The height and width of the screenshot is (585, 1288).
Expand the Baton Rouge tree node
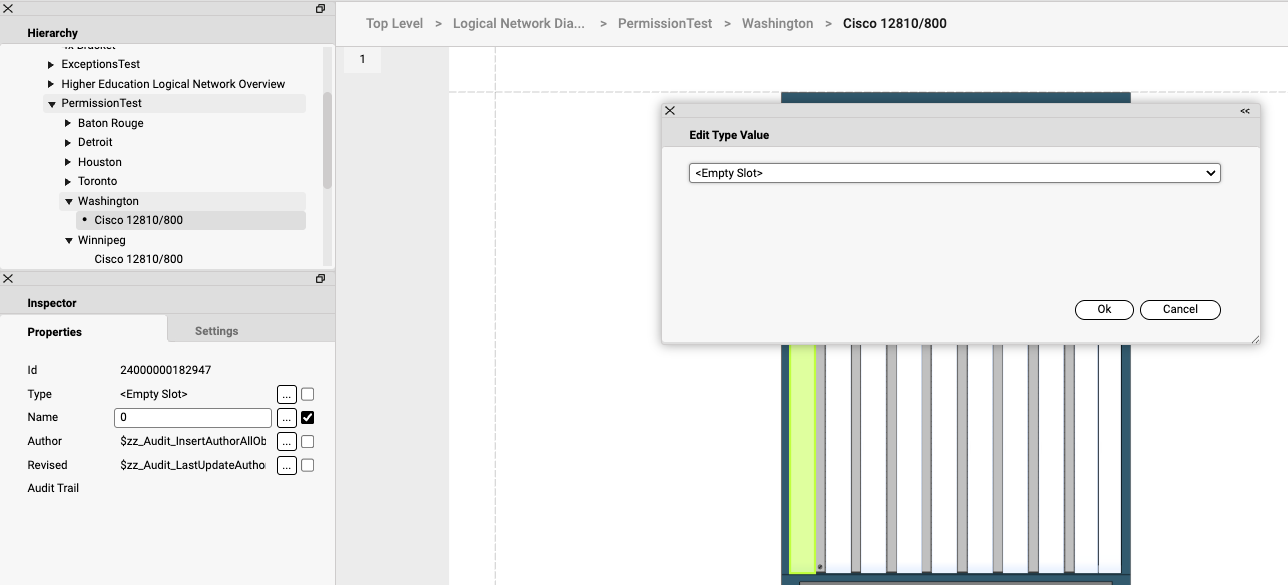(68, 123)
